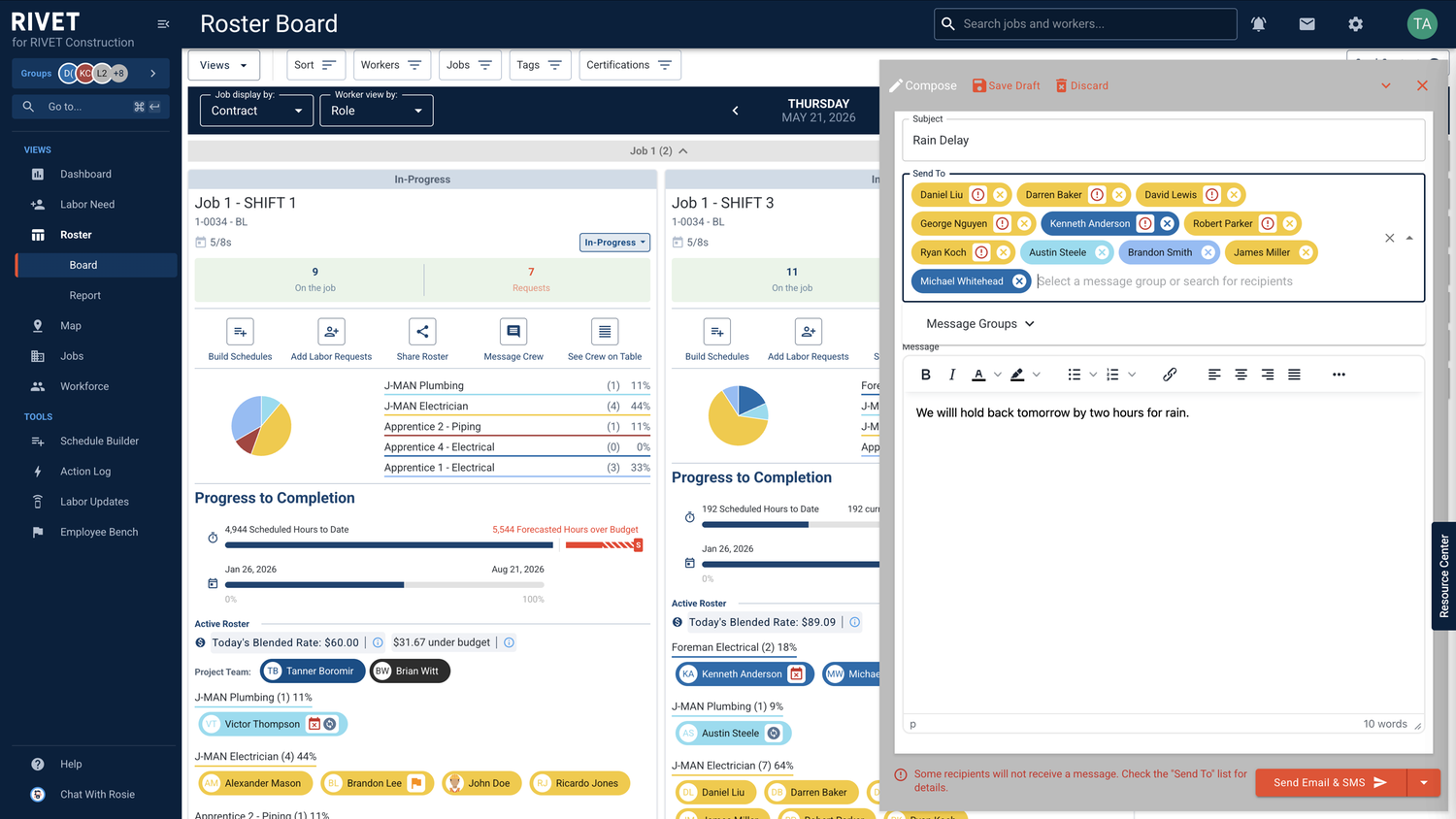Open the Schedule Builder tool
Screen dimensions: 1456x819
99,442
